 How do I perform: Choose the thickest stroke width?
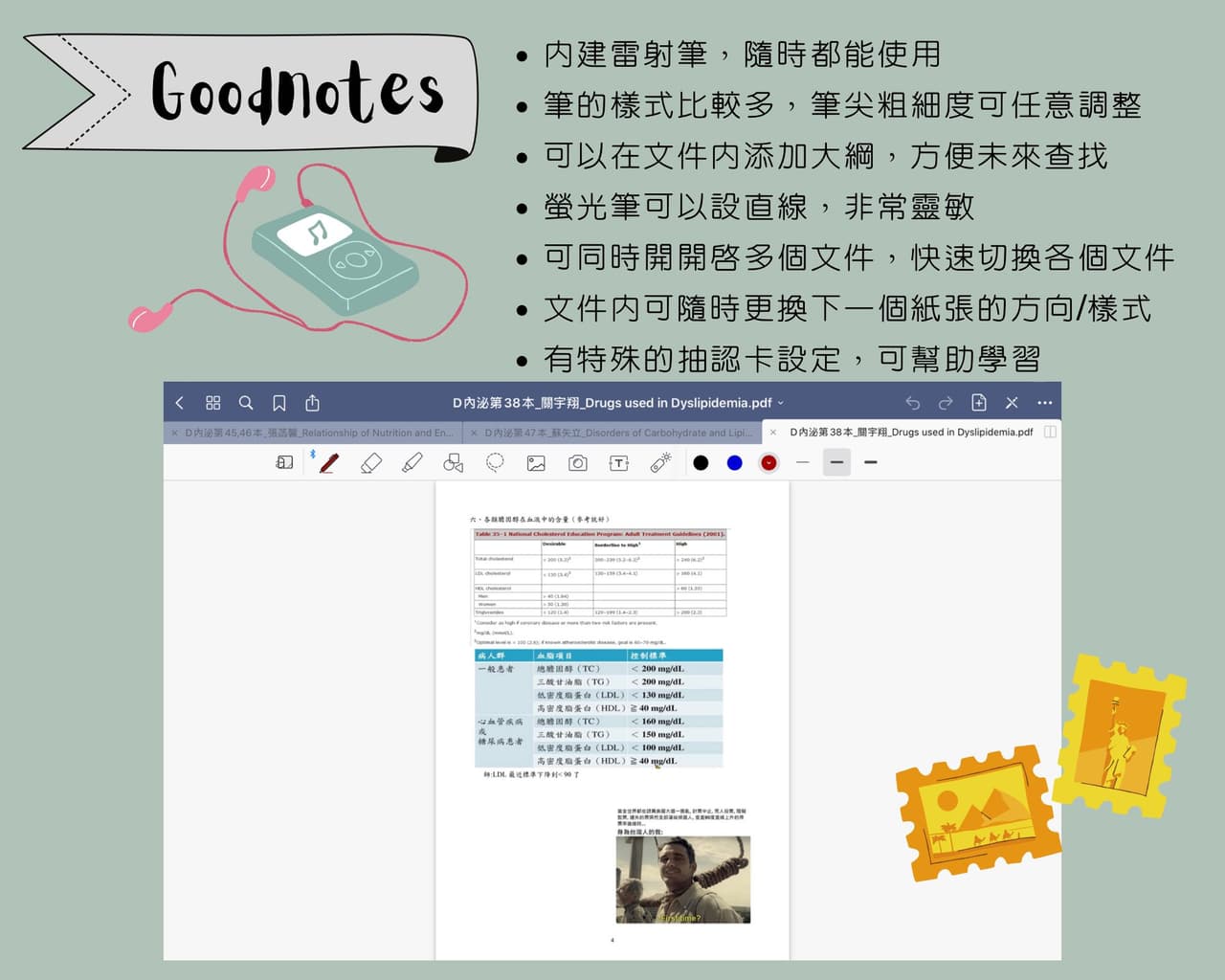[x=870, y=463]
